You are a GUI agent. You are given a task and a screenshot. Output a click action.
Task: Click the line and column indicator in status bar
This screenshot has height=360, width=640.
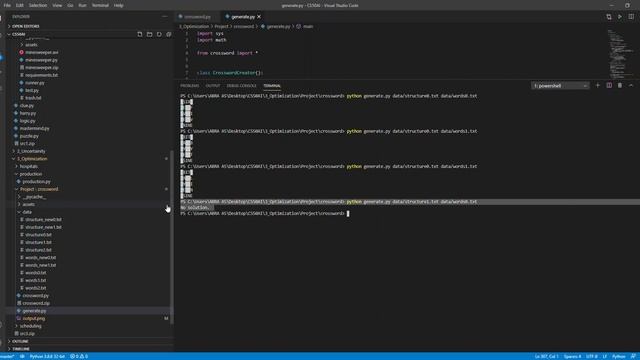(x=546, y=356)
